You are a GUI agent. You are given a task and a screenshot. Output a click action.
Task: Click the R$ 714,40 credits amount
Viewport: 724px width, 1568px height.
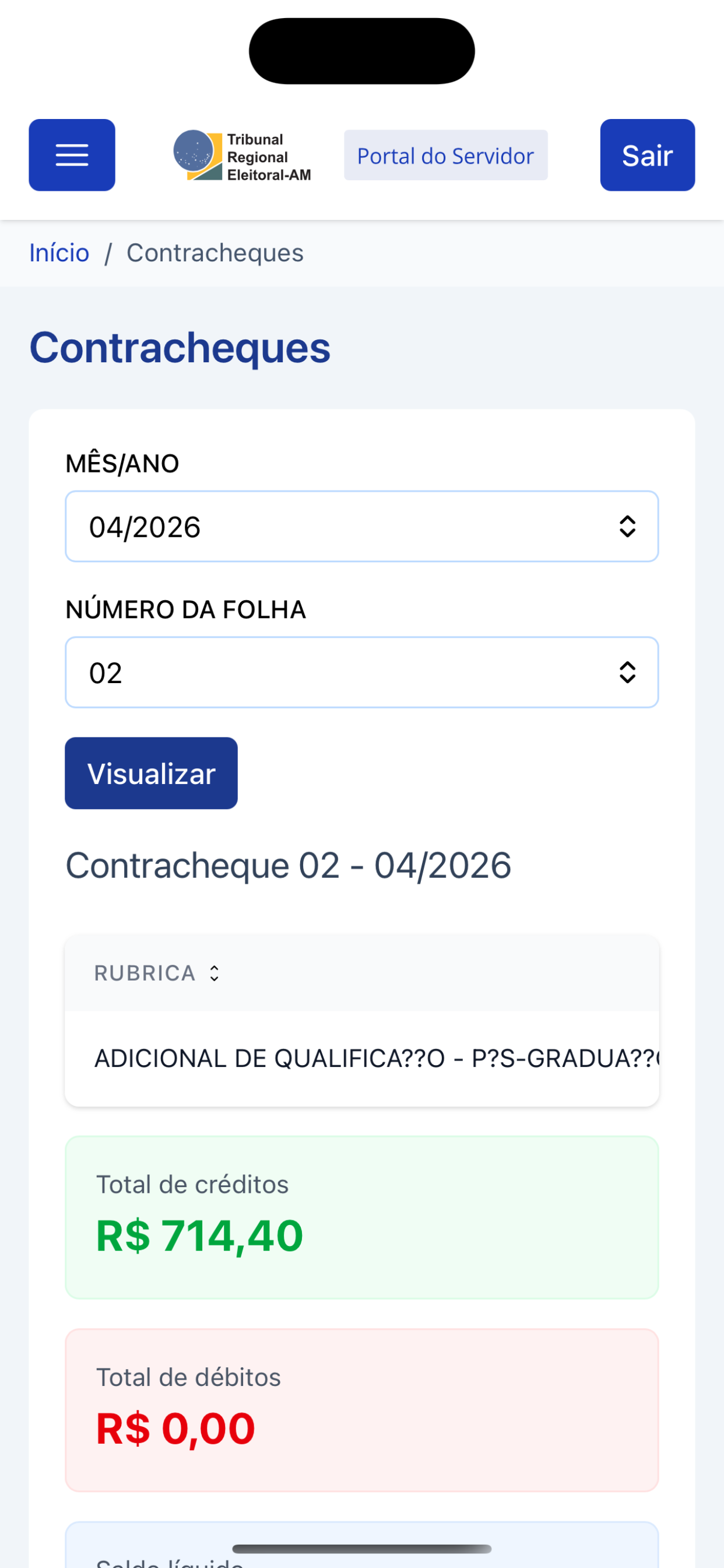tap(199, 1236)
